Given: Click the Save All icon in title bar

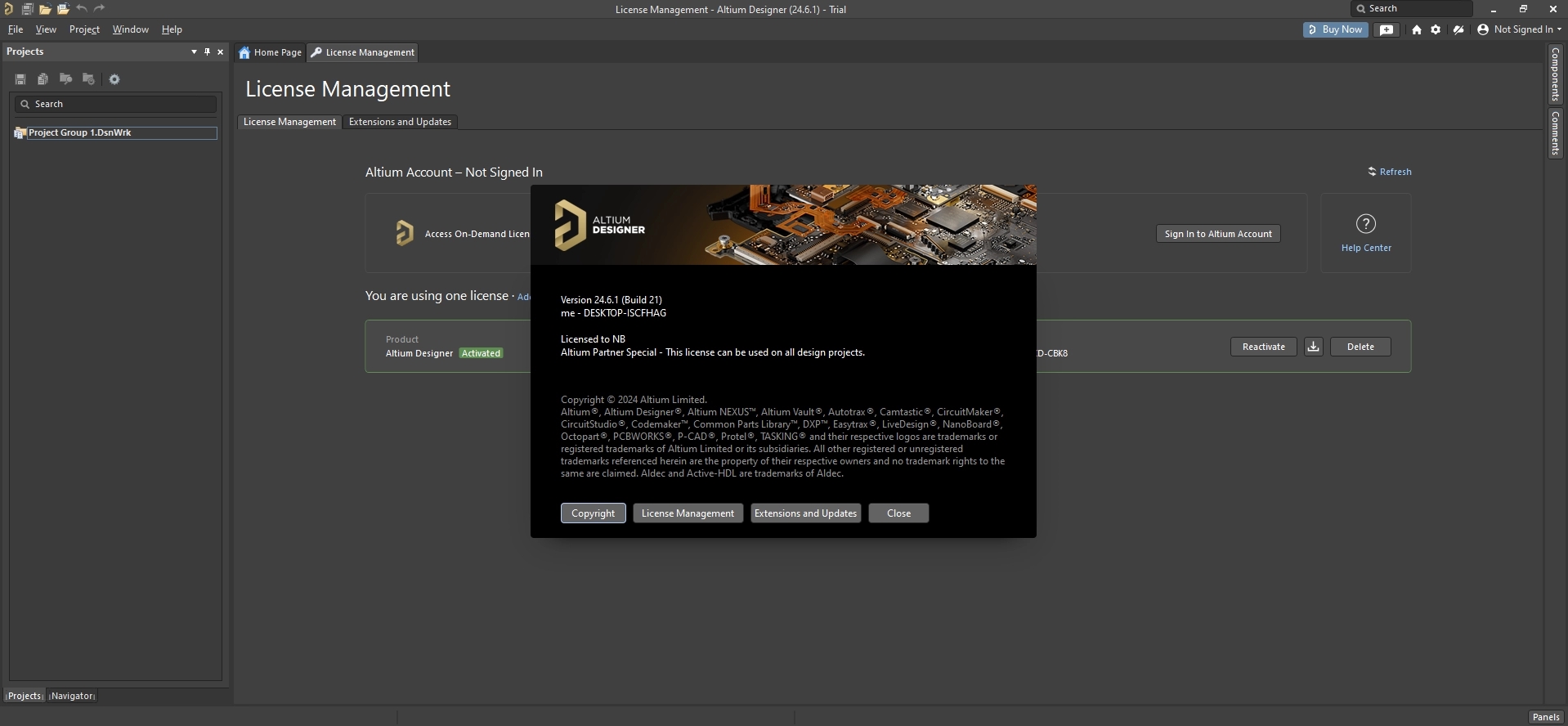Looking at the screenshot, I should 27,9.
